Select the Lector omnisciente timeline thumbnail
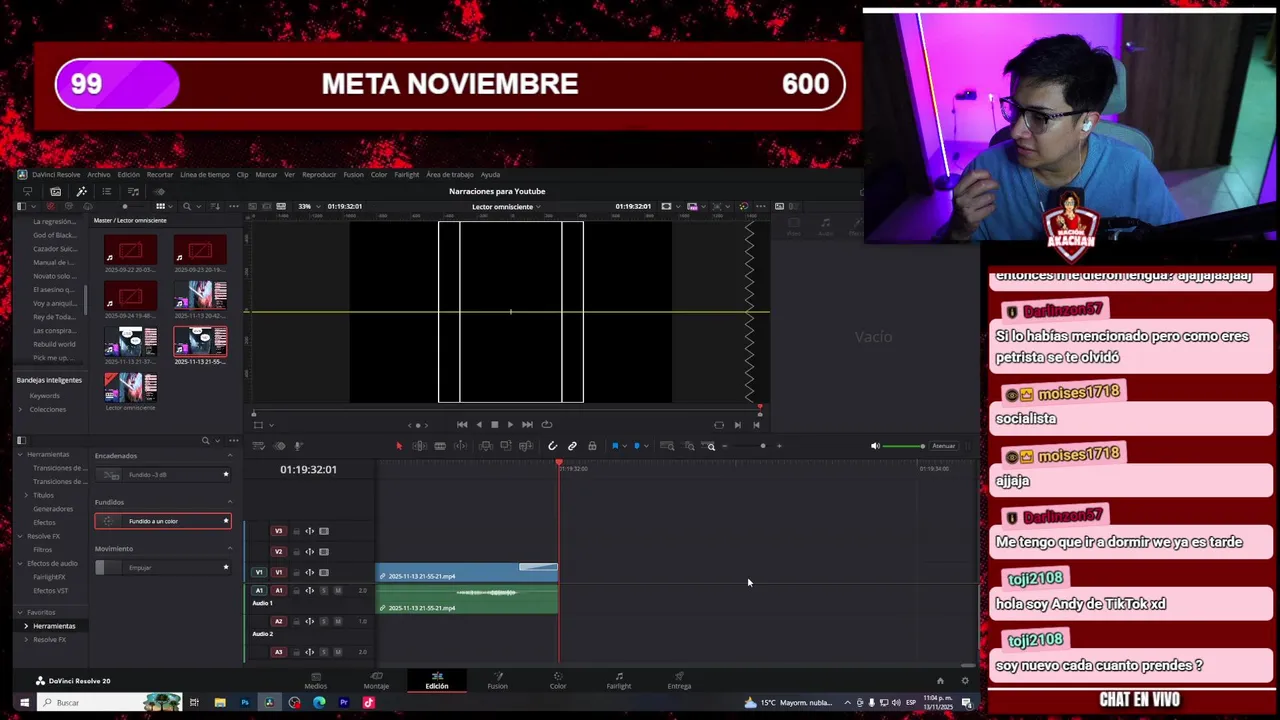 click(x=131, y=387)
